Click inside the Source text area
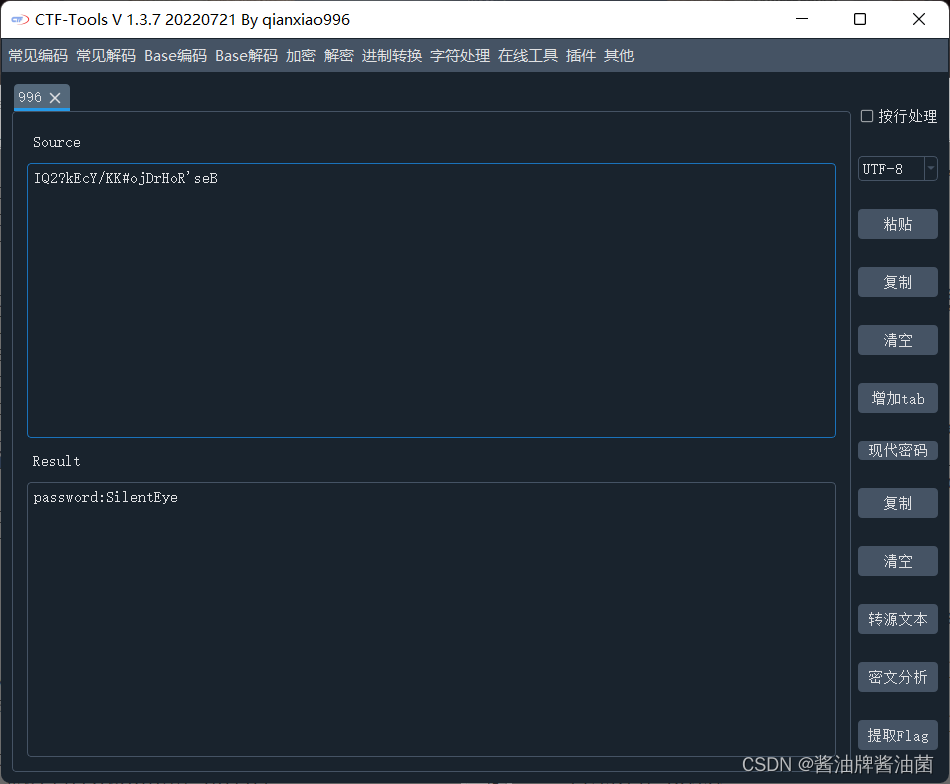 pyautogui.click(x=431, y=301)
